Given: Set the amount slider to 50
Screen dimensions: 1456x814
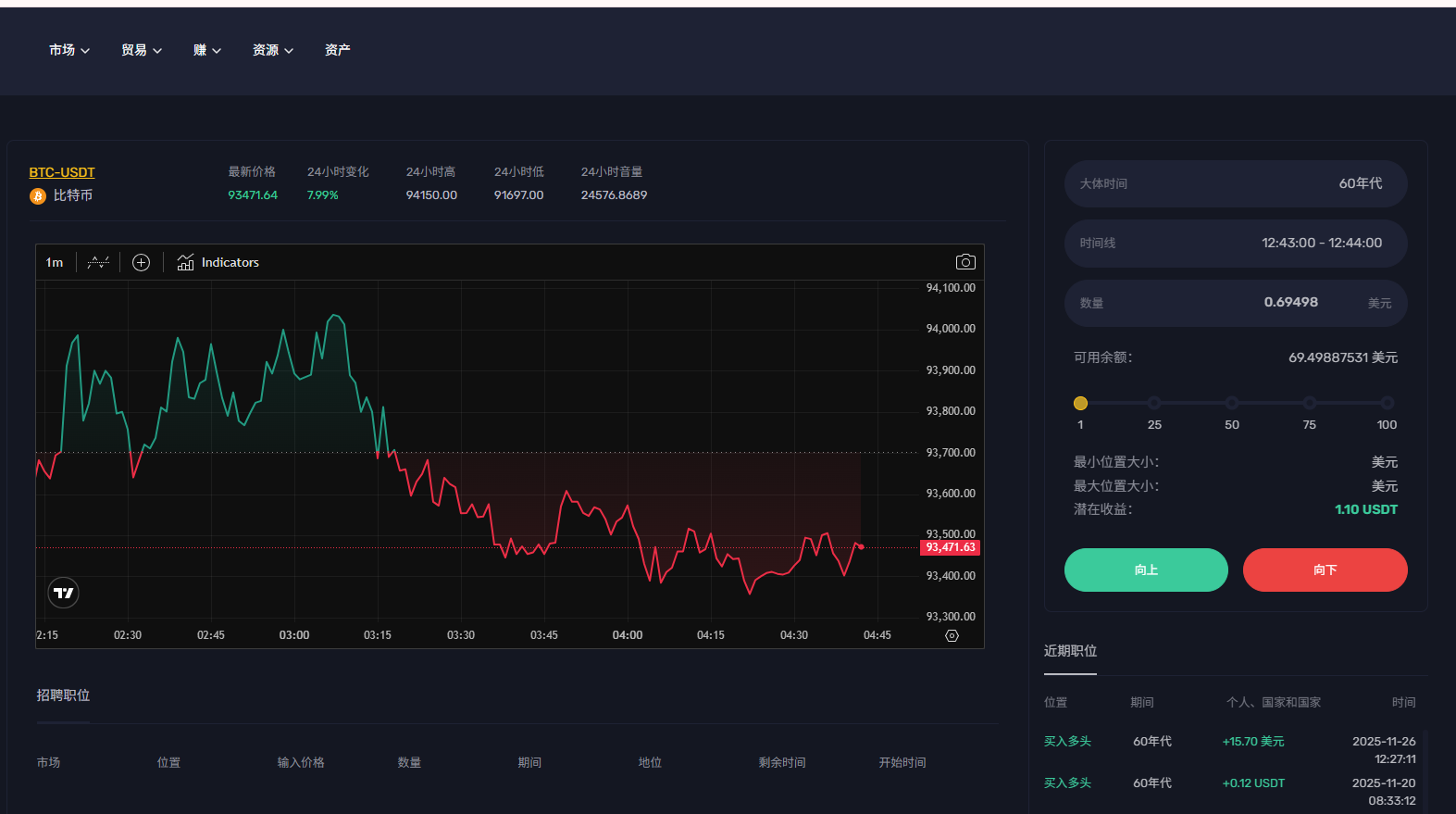Looking at the screenshot, I should click(1232, 403).
